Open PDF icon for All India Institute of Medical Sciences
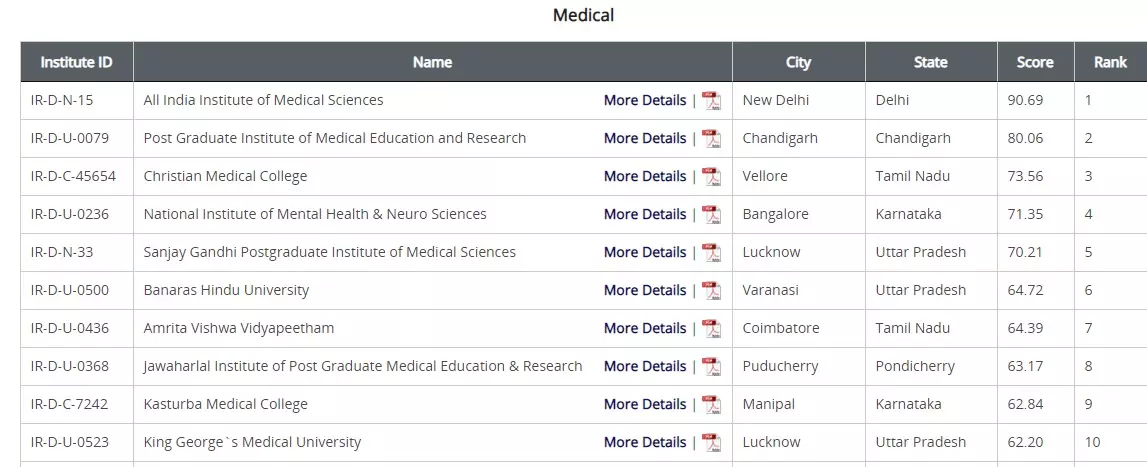The image size is (1147, 467). (711, 100)
